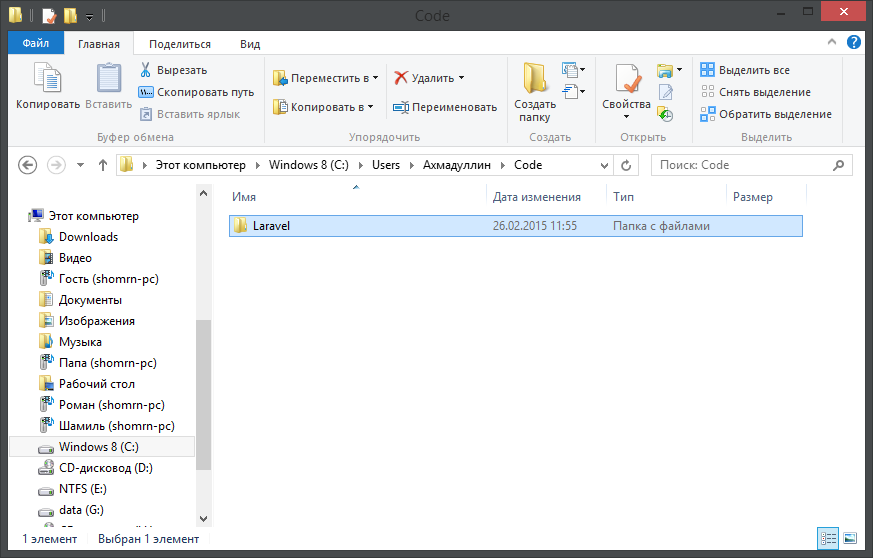Open the New item dropdown in Создать group
Image resolution: width=873 pixels, height=558 pixels.
tap(573, 70)
